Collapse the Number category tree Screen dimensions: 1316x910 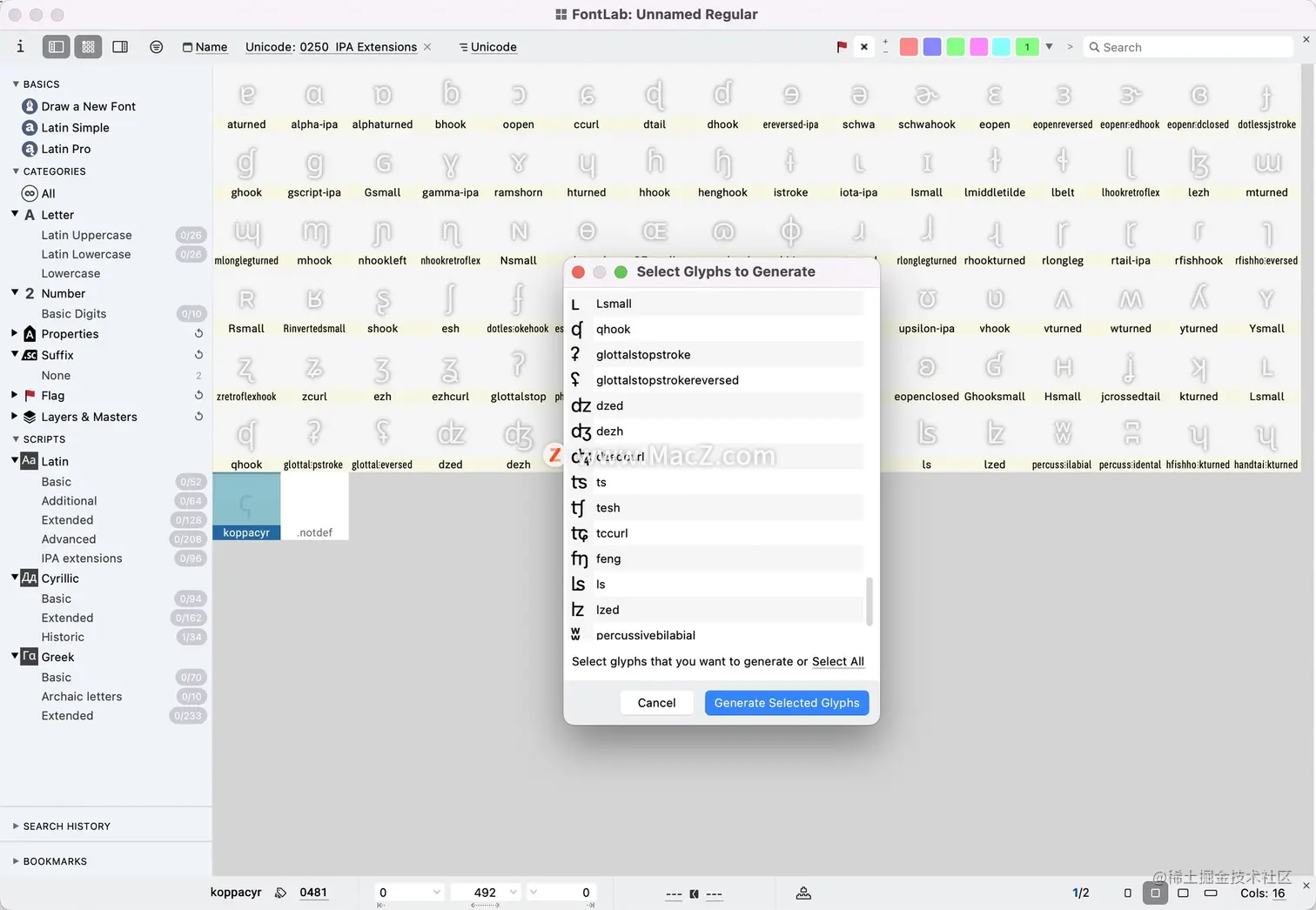tap(15, 293)
